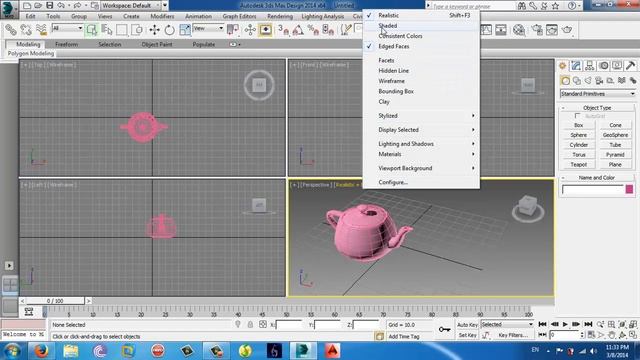
Task: Select Clay shading mode
Action: [x=421, y=102]
